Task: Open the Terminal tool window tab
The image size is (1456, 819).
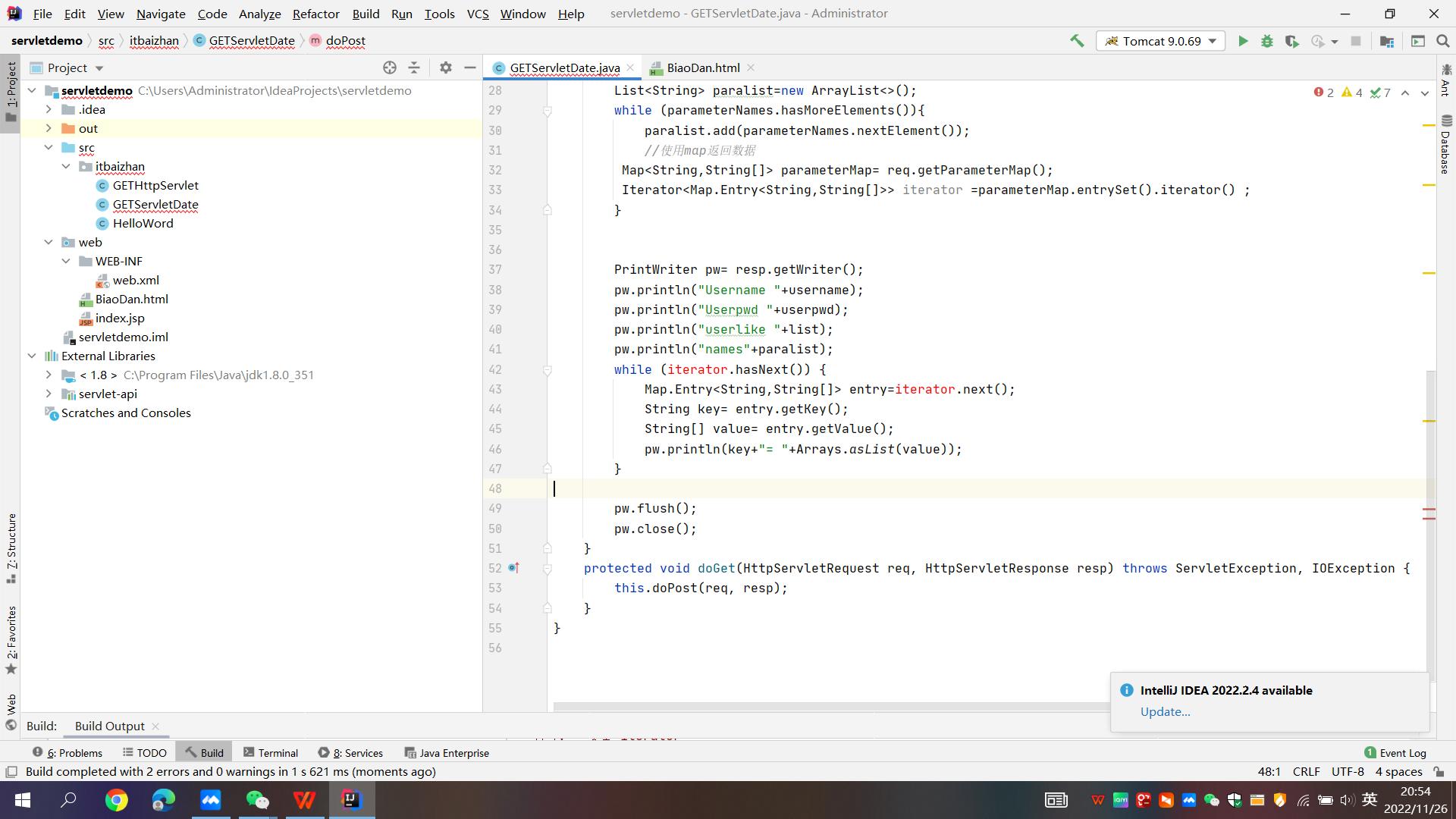Action: click(271, 753)
